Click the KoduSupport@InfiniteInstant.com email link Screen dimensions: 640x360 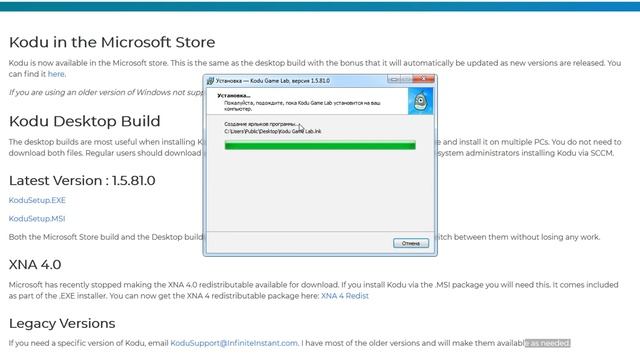(234, 343)
